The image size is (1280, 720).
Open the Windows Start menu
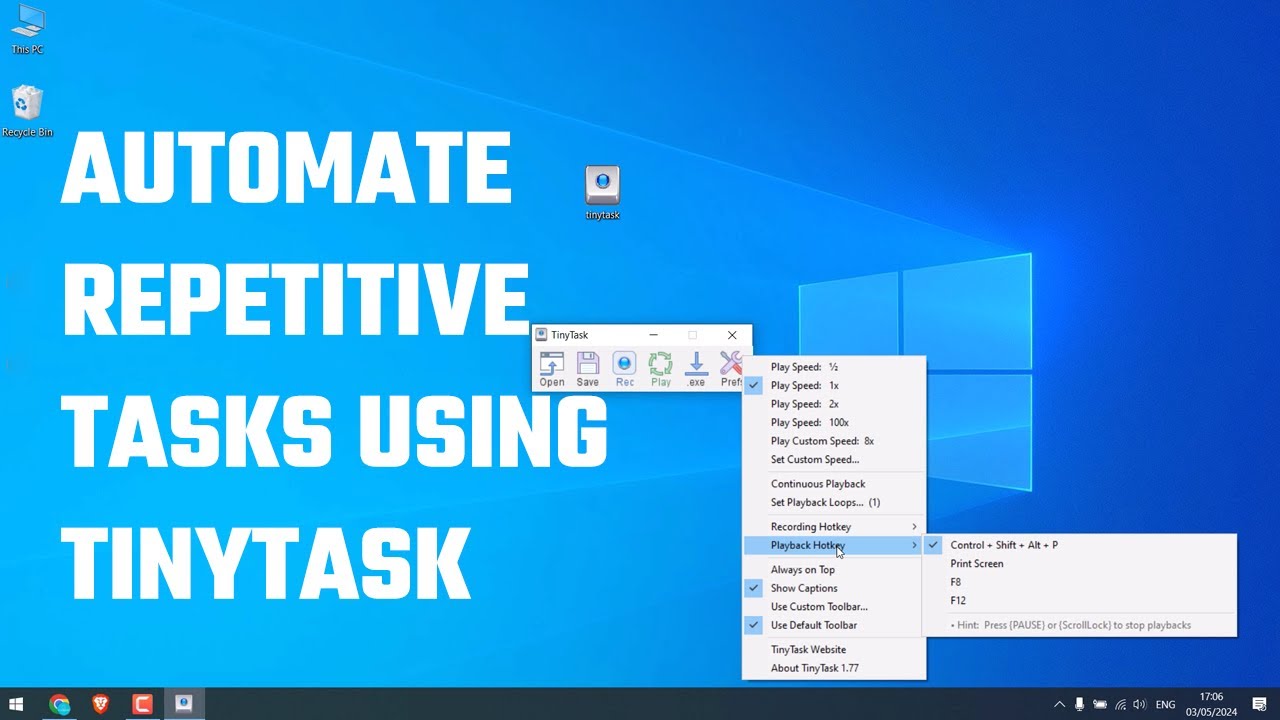[16, 704]
